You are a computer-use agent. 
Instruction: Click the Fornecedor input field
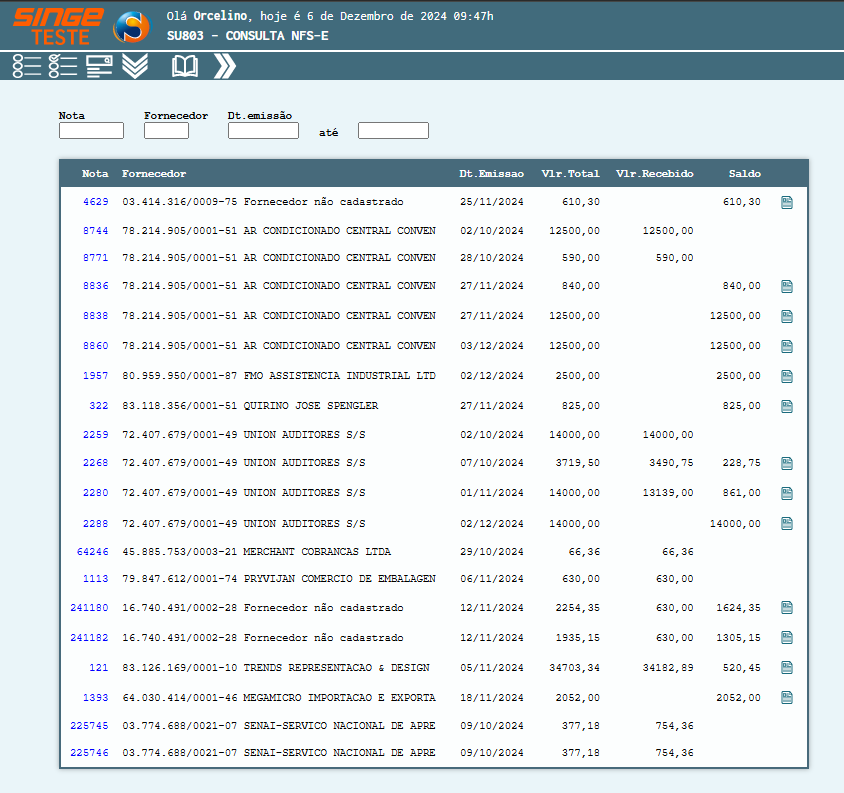(x=166, y=131)
